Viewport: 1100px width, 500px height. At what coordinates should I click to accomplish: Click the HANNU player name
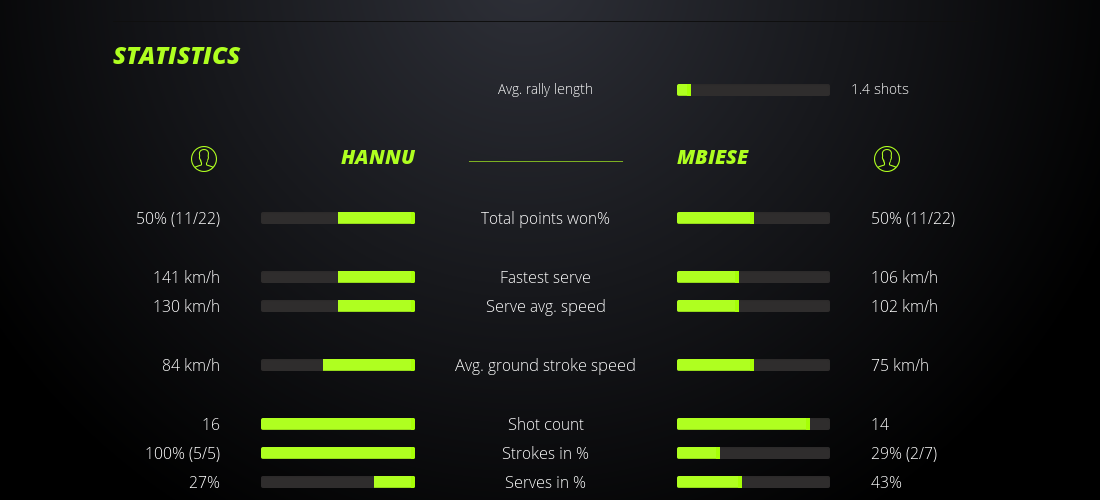pyautogui.click(x=377, y=157)
